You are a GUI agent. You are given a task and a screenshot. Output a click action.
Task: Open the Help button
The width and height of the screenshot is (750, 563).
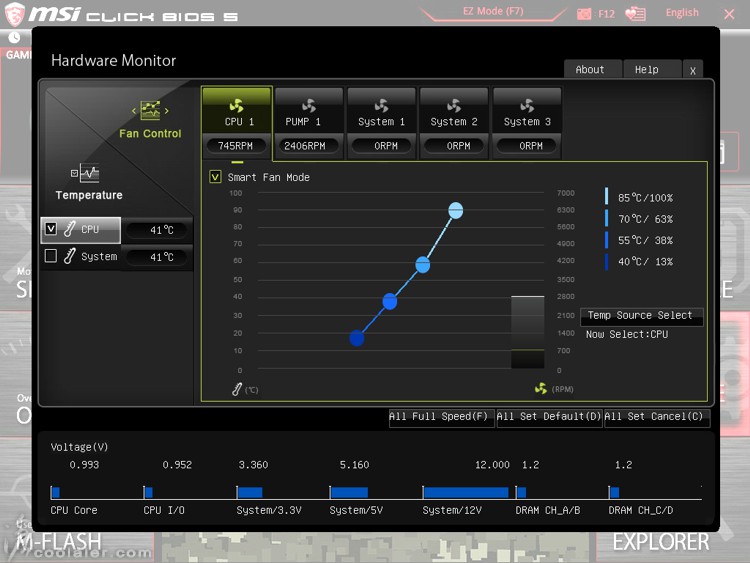[646, 70]
